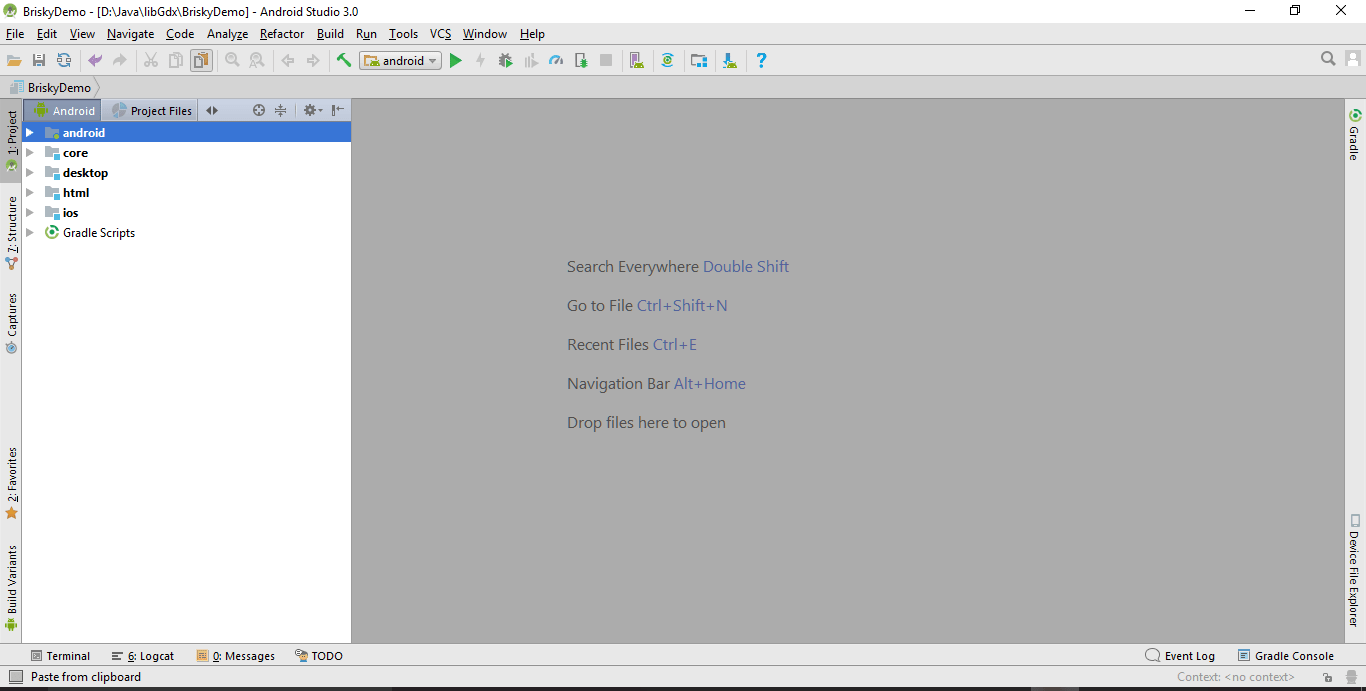Expand the ios module node
The image size is (1366, 691).
(30, 213)
